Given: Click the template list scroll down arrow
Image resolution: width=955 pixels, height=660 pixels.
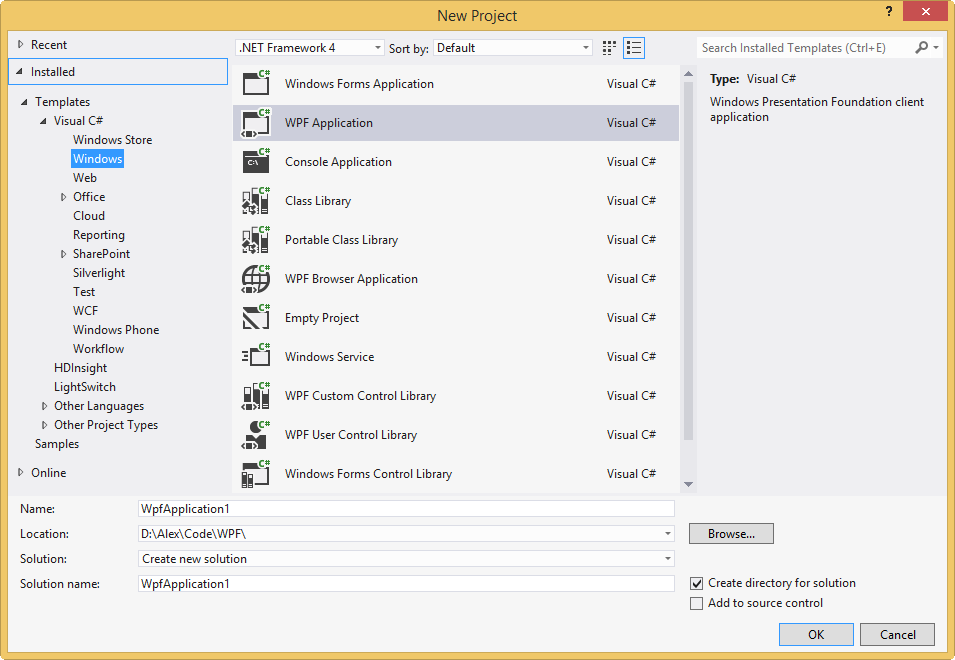Looking at the screenshot, I should (x=688, y=485).
